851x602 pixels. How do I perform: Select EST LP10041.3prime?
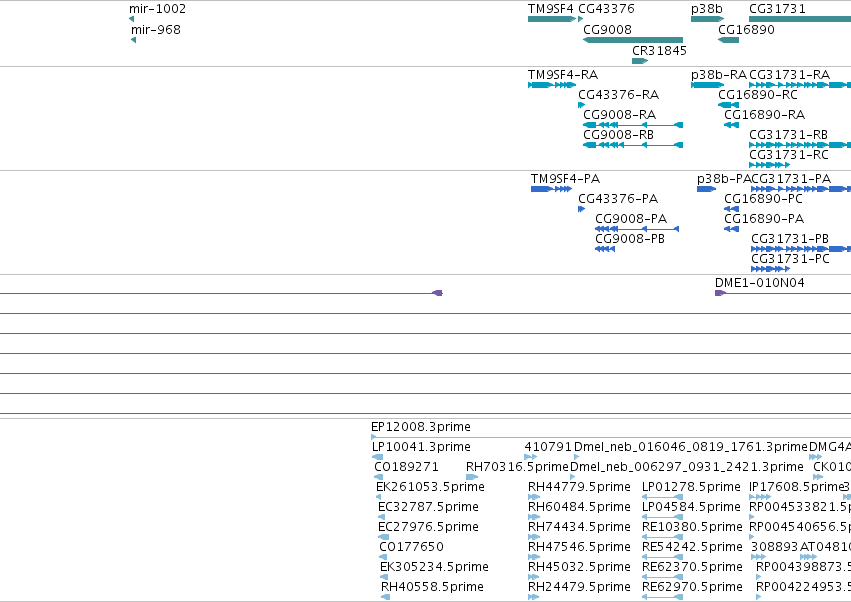(x=378, y=457)
